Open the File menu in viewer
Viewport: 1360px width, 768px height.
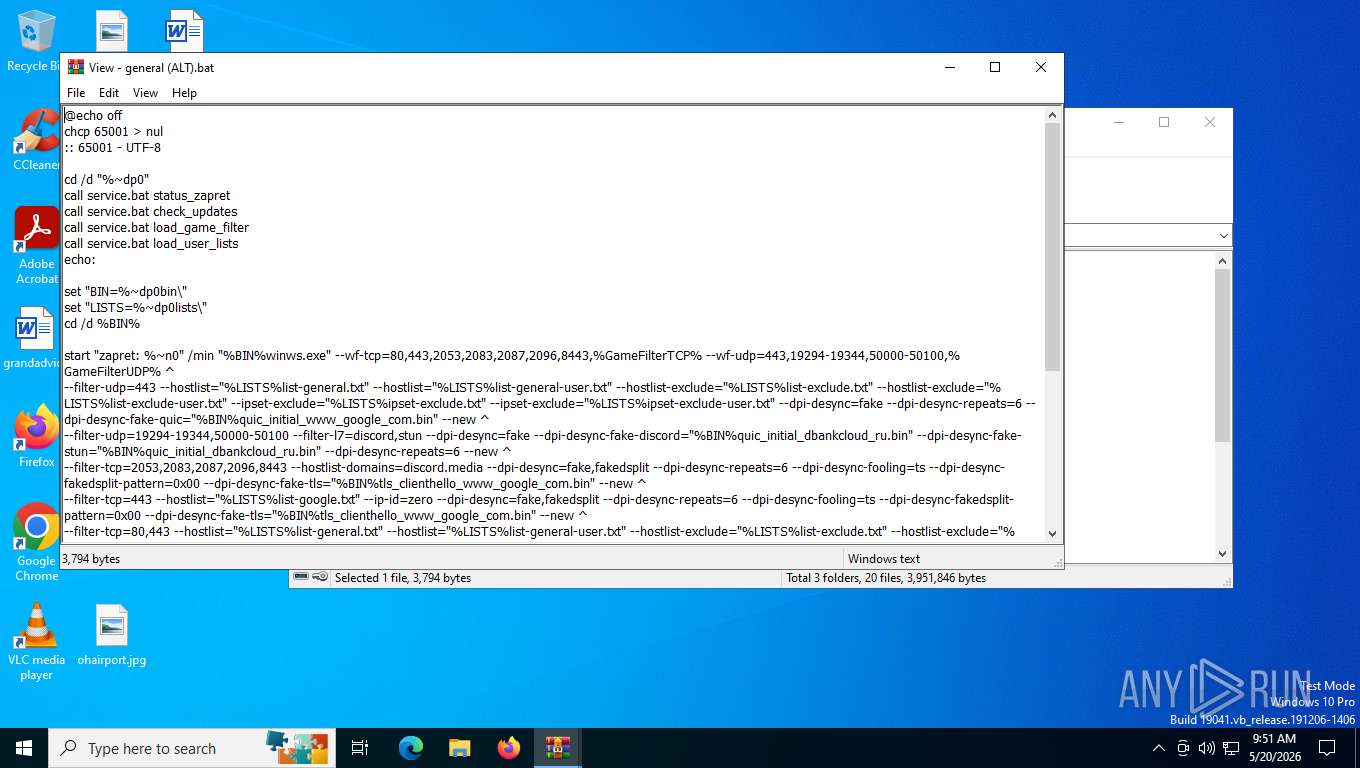(76, 92)
